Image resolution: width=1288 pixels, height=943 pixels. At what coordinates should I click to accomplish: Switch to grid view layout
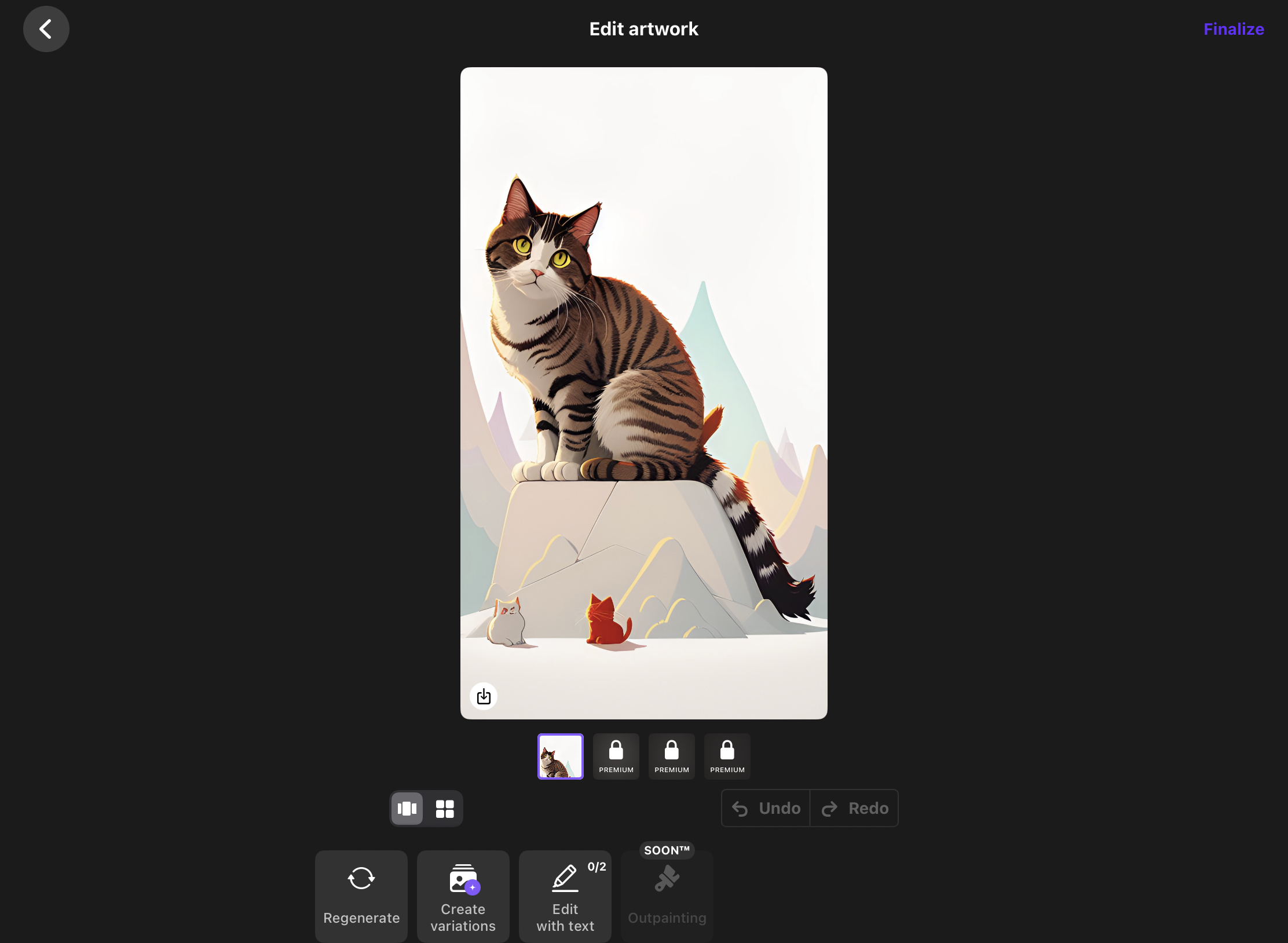(x=445, y=808)
